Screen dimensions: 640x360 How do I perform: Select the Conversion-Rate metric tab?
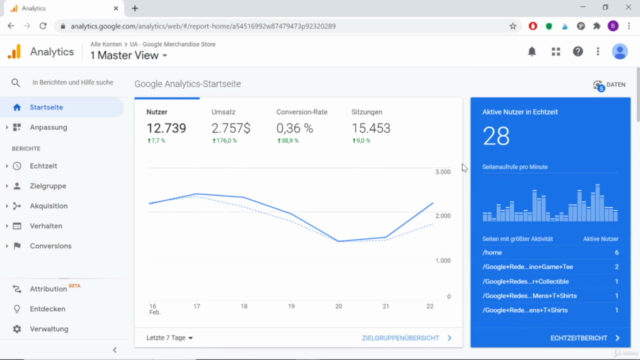click(x=302, y=126)
